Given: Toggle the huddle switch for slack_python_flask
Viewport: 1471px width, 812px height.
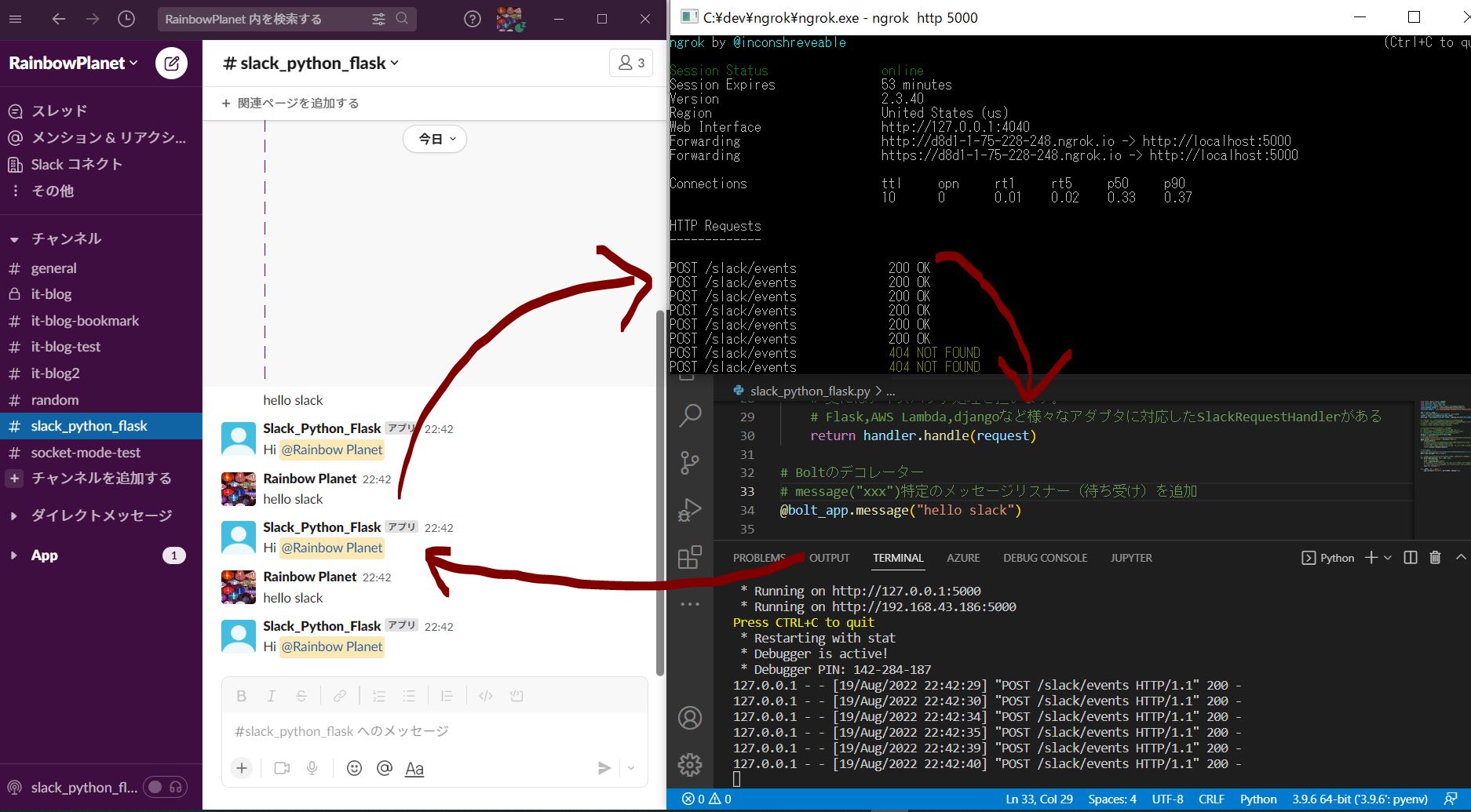Looking at the screenshot, I should click(x=166, y=787).
